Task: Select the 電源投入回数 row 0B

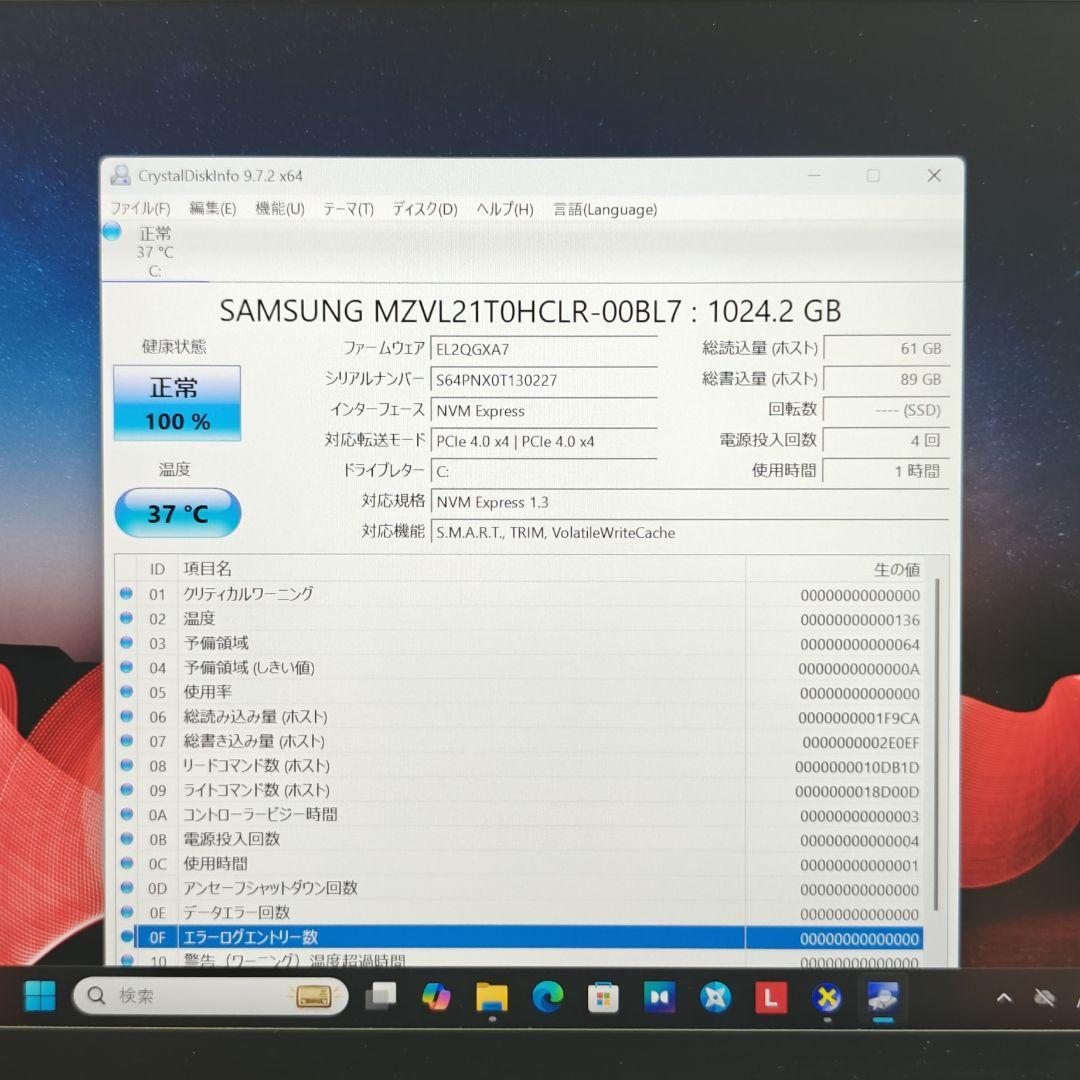Action: click(520, 839)
